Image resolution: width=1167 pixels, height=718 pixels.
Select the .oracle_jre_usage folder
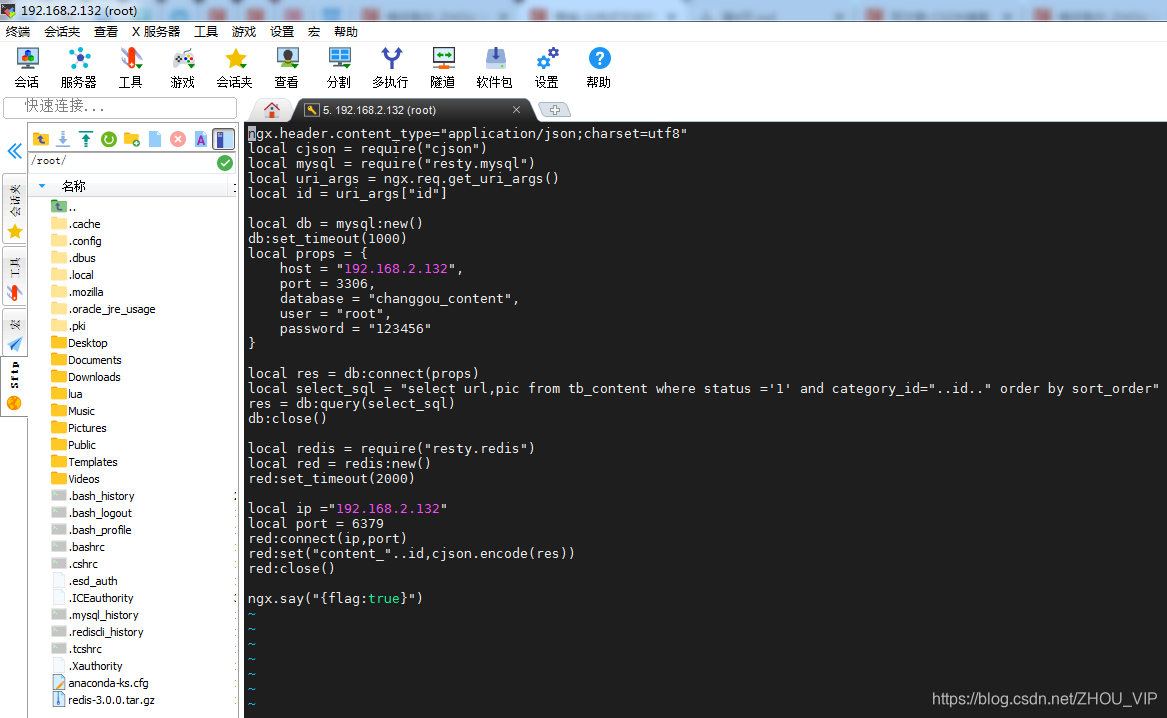103,310
